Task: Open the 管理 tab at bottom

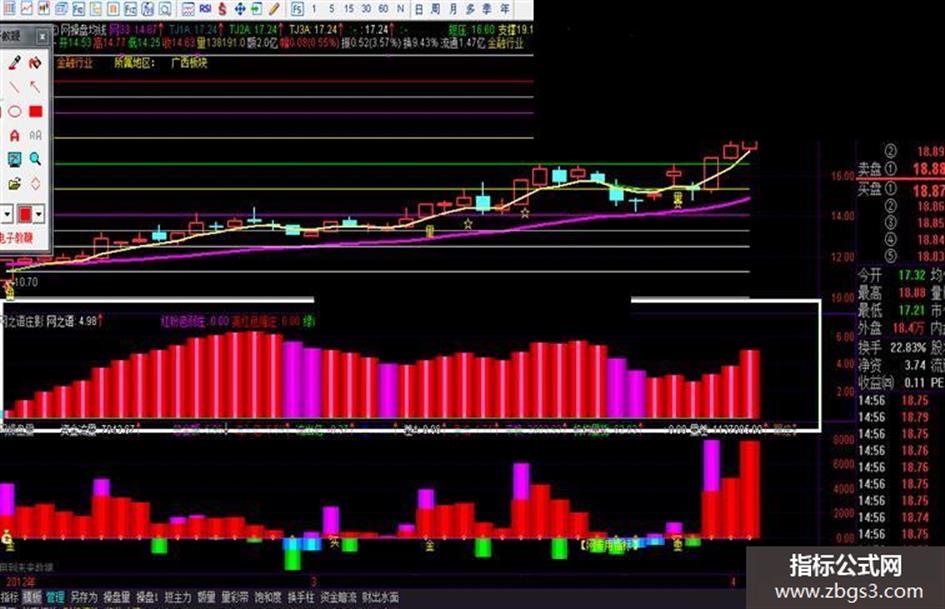Action: coord(55,598)
